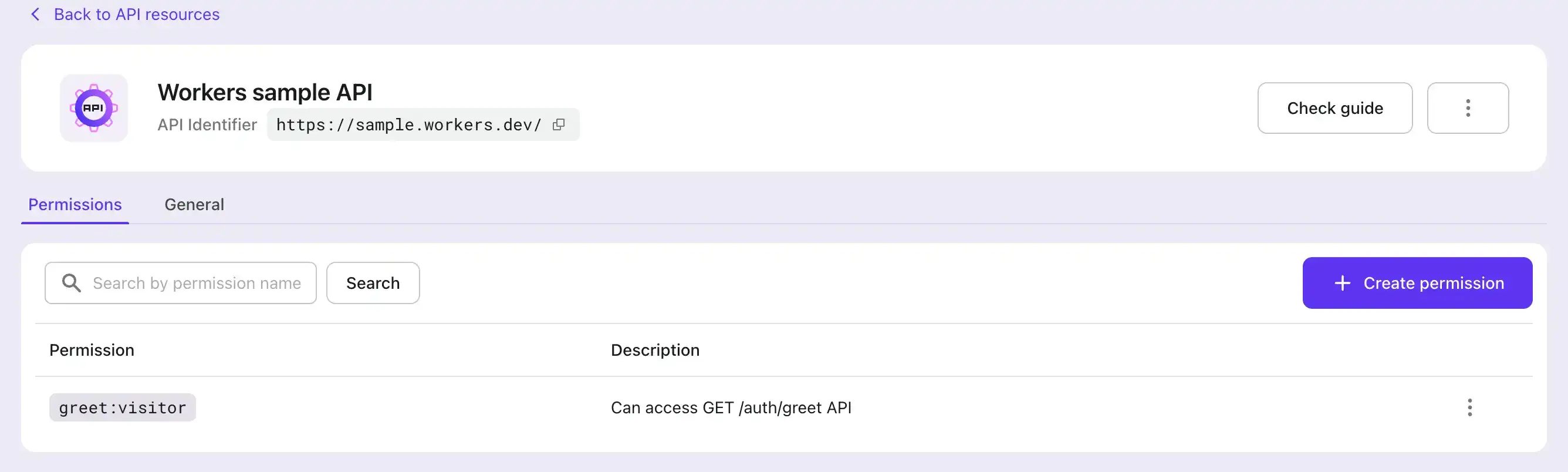Switch to the Permissions tab

[x=75, y=205]
